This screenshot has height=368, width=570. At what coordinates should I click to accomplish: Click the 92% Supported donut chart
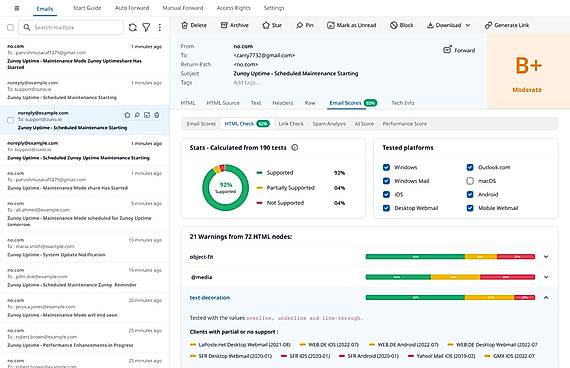[225, 188]
